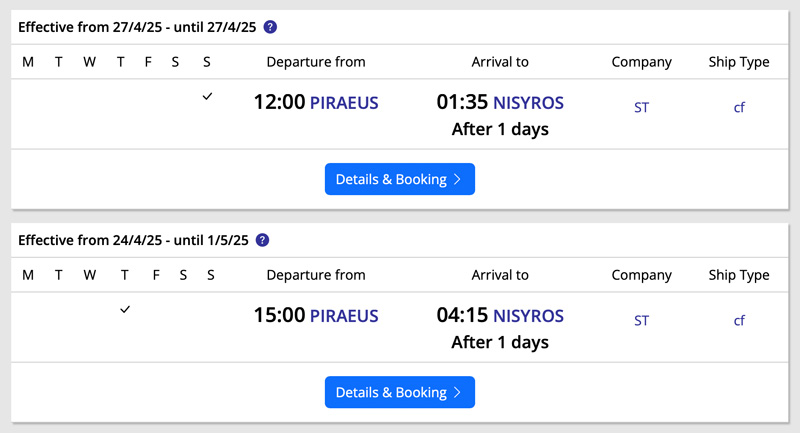Image resolution: width=800 pixels, height=433 pixels.
Task: Click Departure from header in first table
Action: tap(316, 62)
